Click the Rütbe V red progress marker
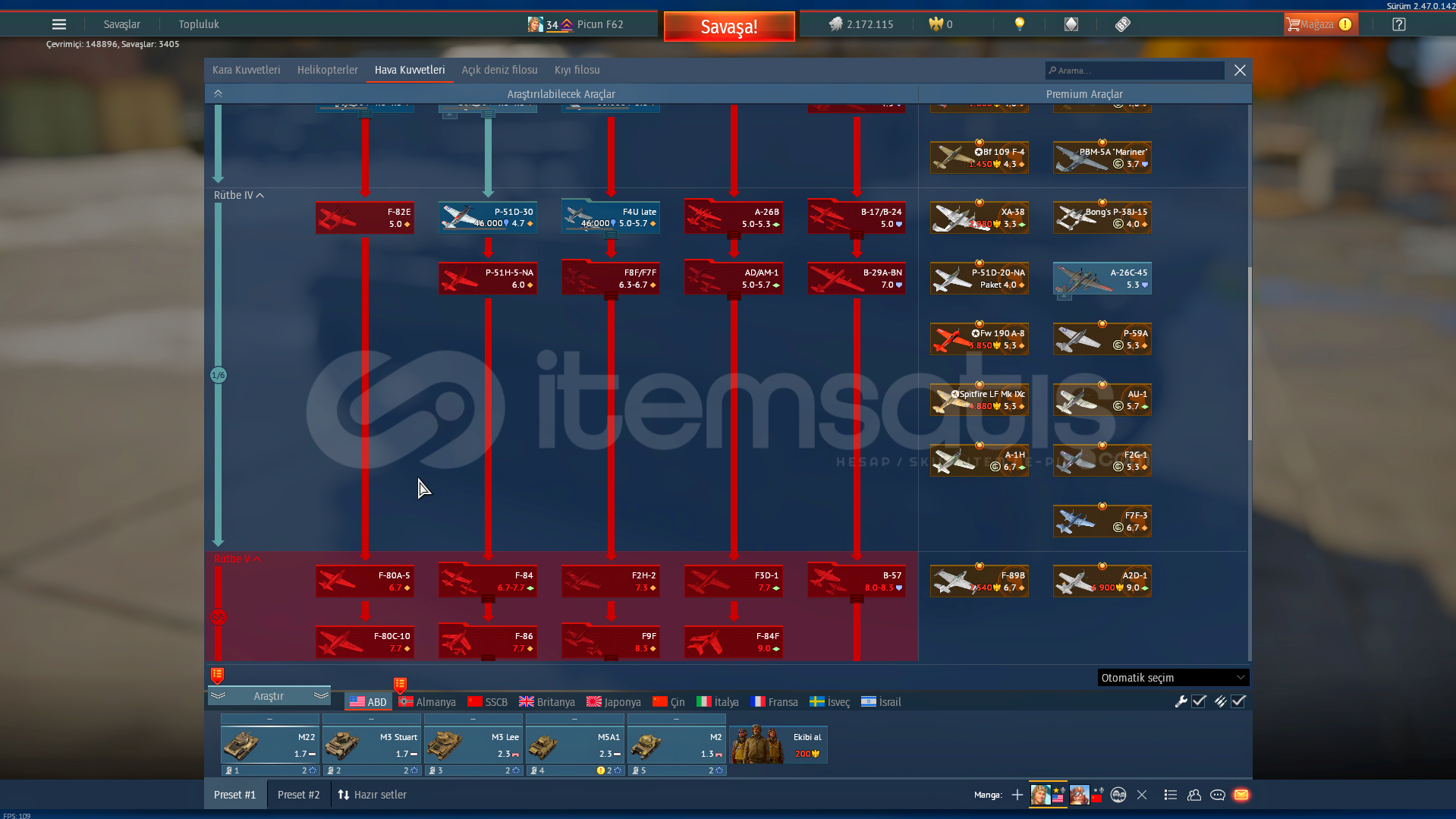 pos(219,617)
